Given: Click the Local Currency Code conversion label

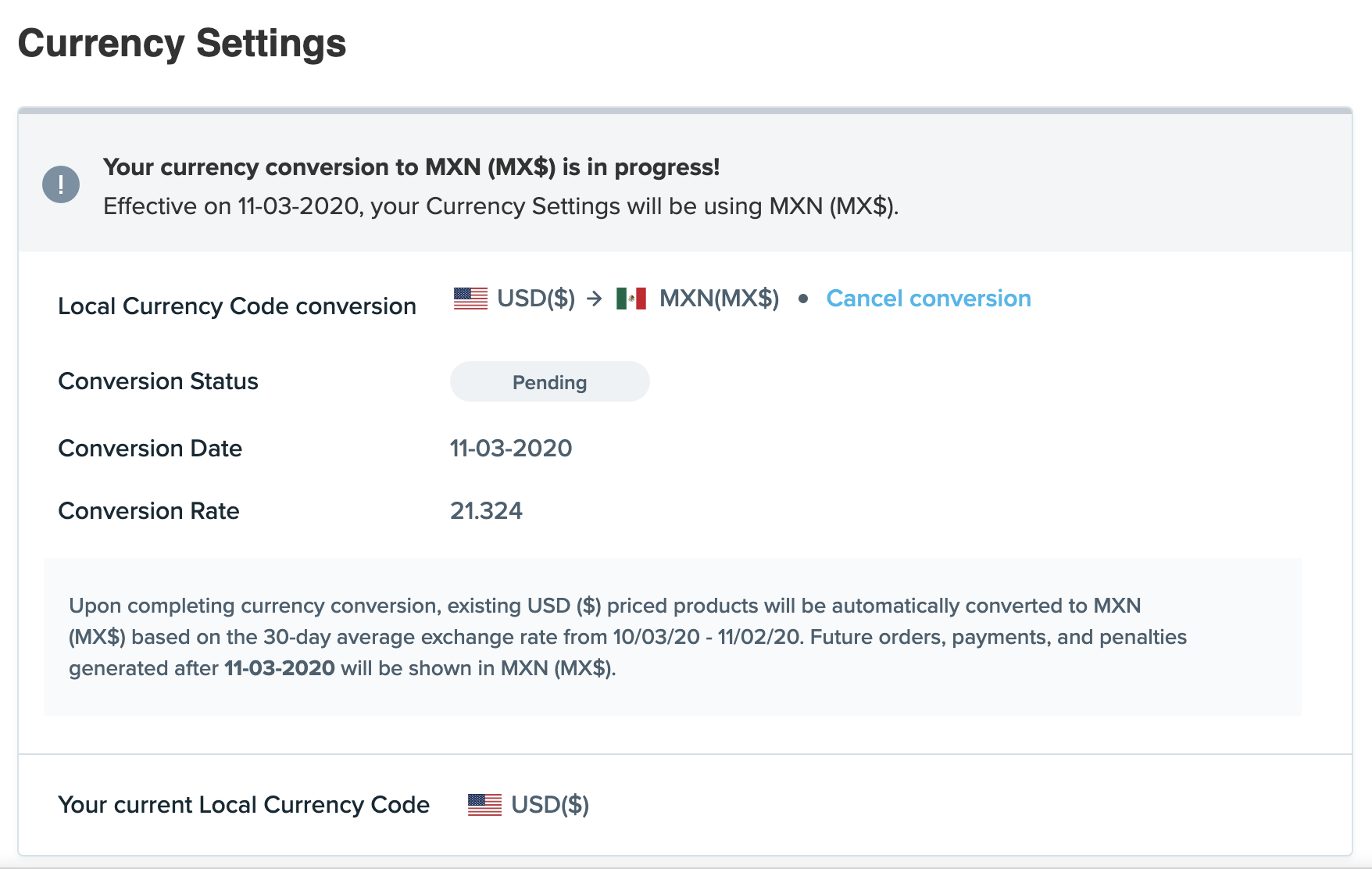Looking at the screenshot, I should [237, 306].
